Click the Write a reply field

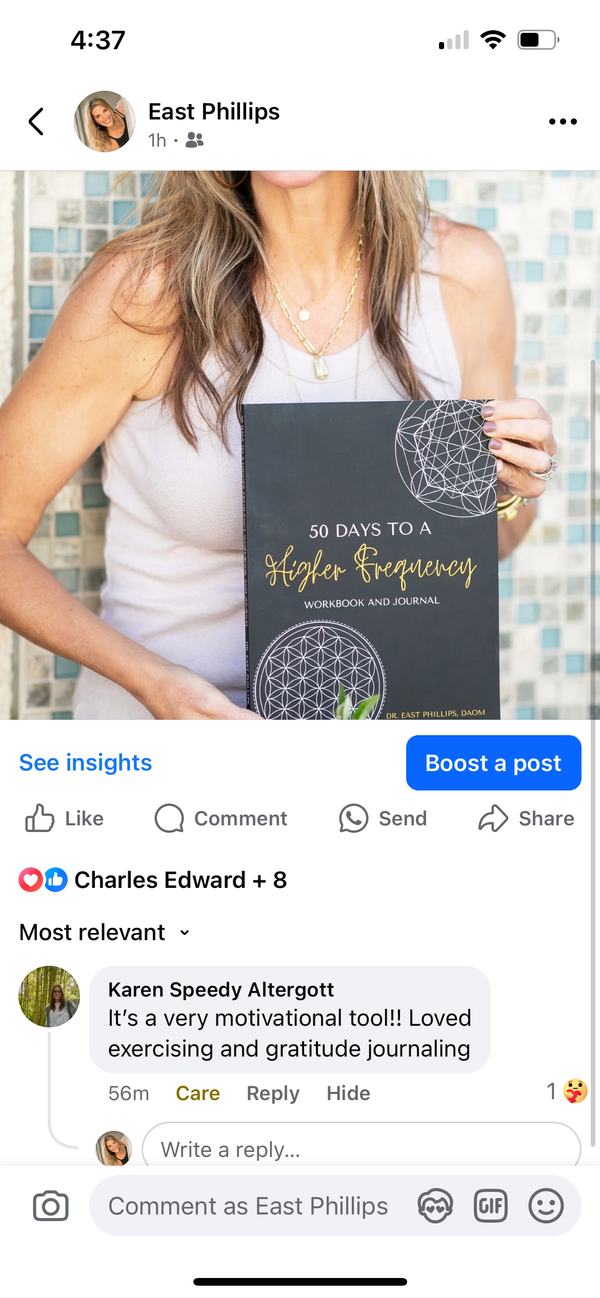(x=361, y=1148)
